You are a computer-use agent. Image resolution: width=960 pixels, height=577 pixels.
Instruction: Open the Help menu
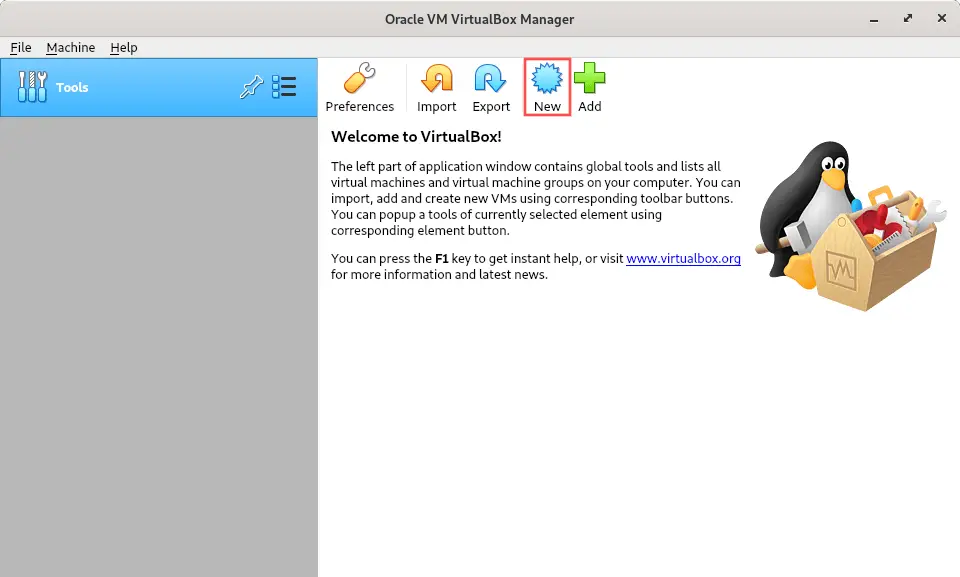point(124,47)
